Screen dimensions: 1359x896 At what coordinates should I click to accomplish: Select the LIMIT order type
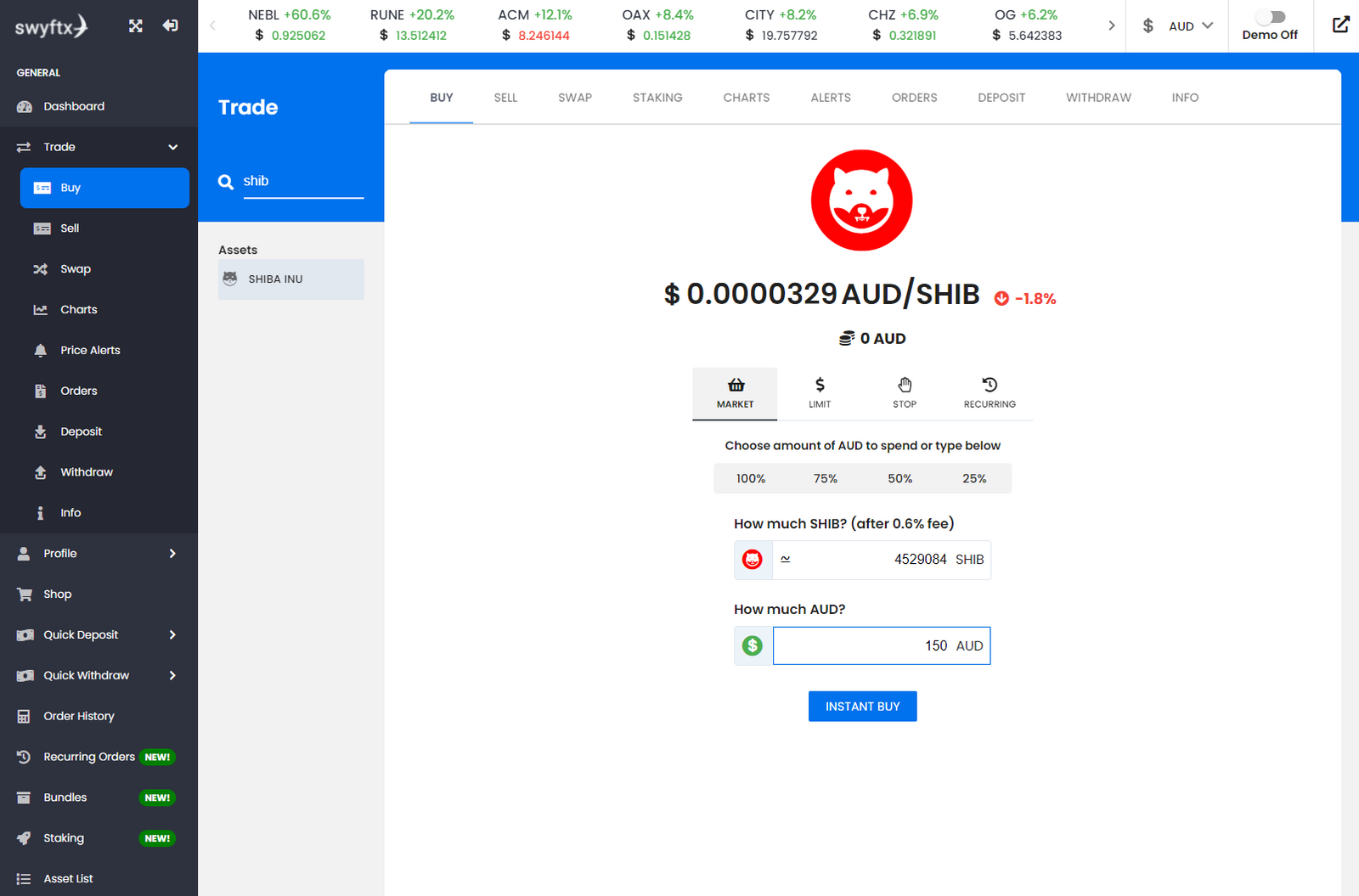(x=820, y=394)
